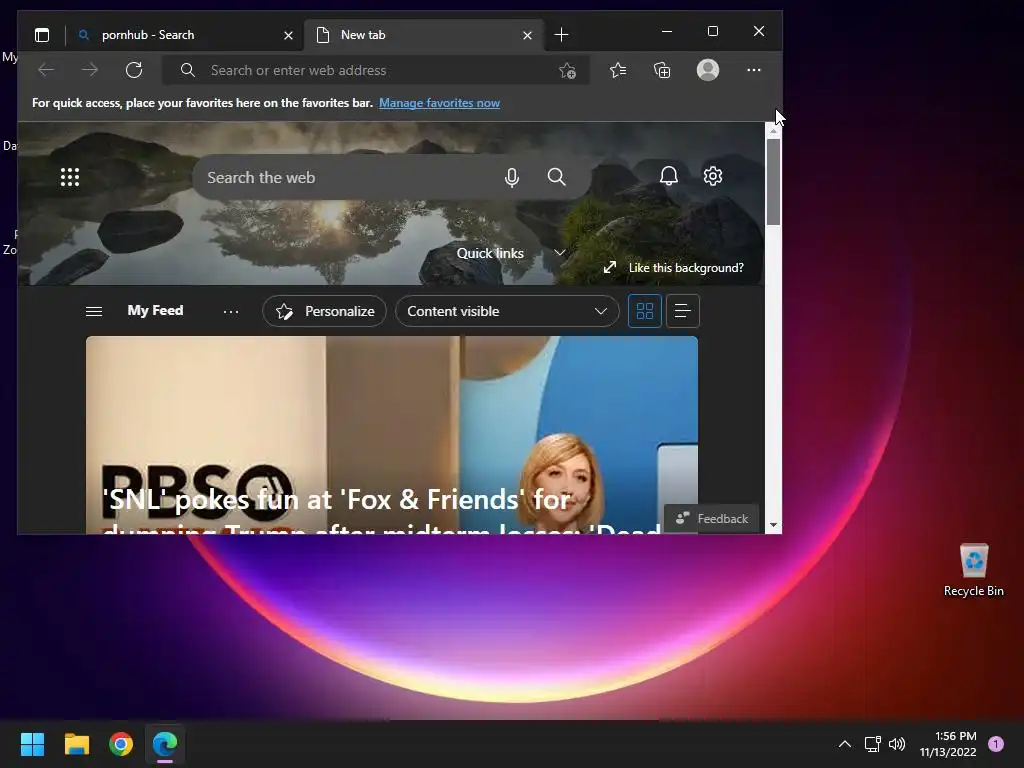The width and height of the screenshot is (1024, 768).
Task: Click Like this background? link
Action: [x=673, y=268]
